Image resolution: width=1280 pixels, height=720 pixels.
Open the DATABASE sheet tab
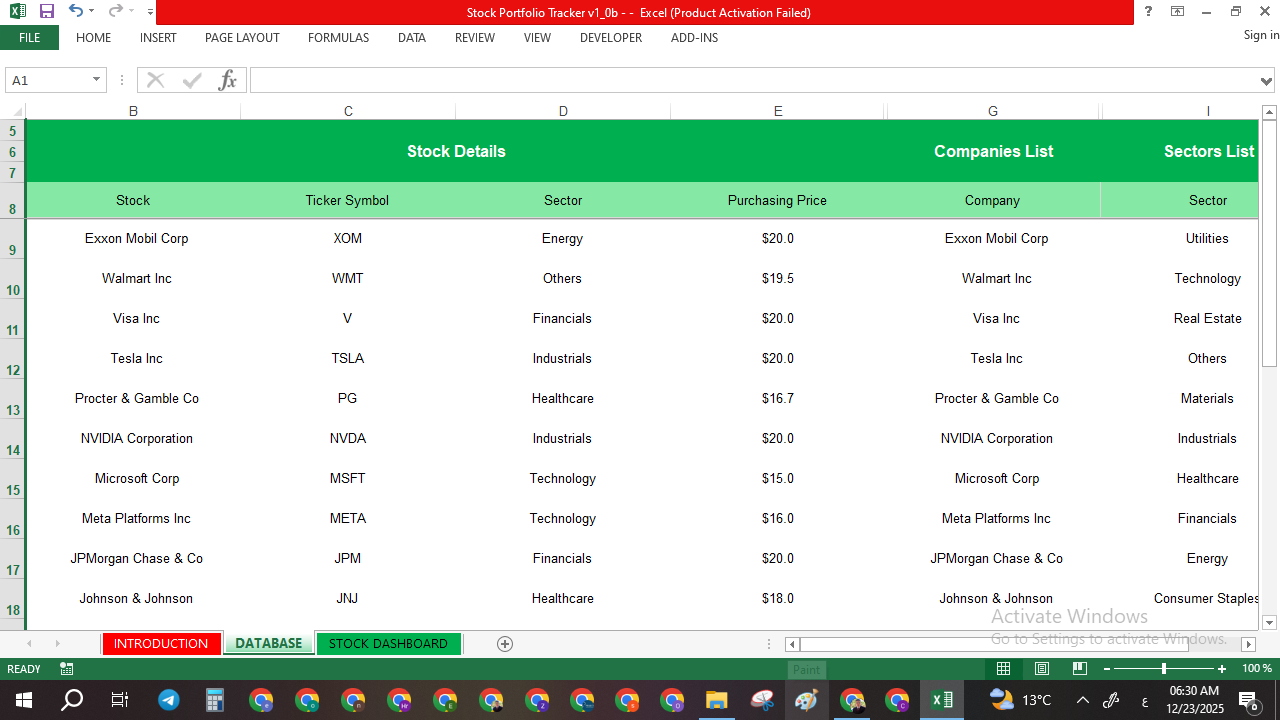coord(268,644)
